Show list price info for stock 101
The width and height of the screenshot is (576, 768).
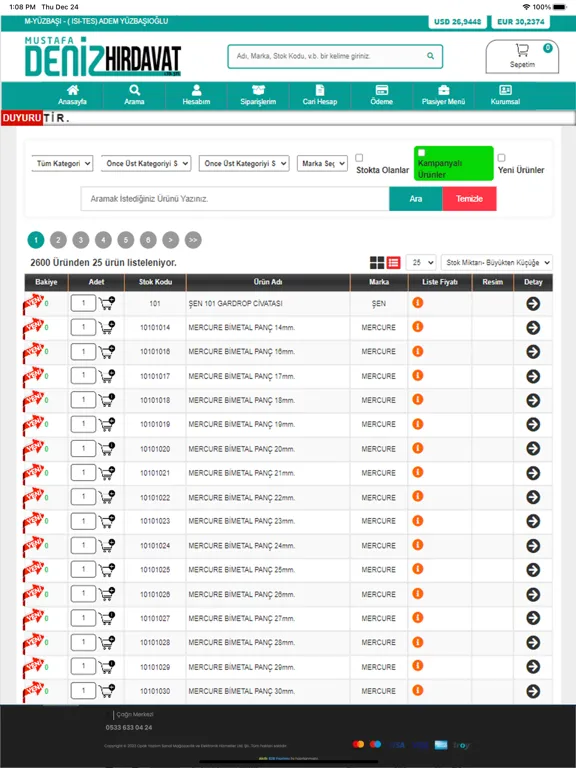[x=417, y=303]
